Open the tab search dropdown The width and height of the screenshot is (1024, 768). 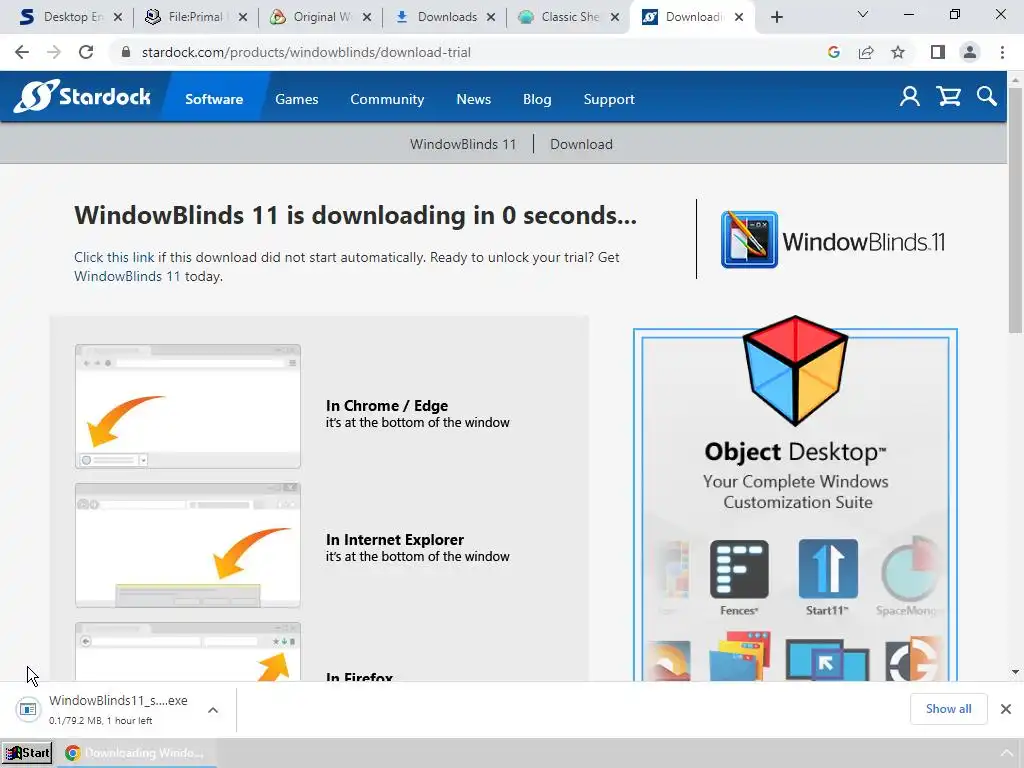click(863, 14)
